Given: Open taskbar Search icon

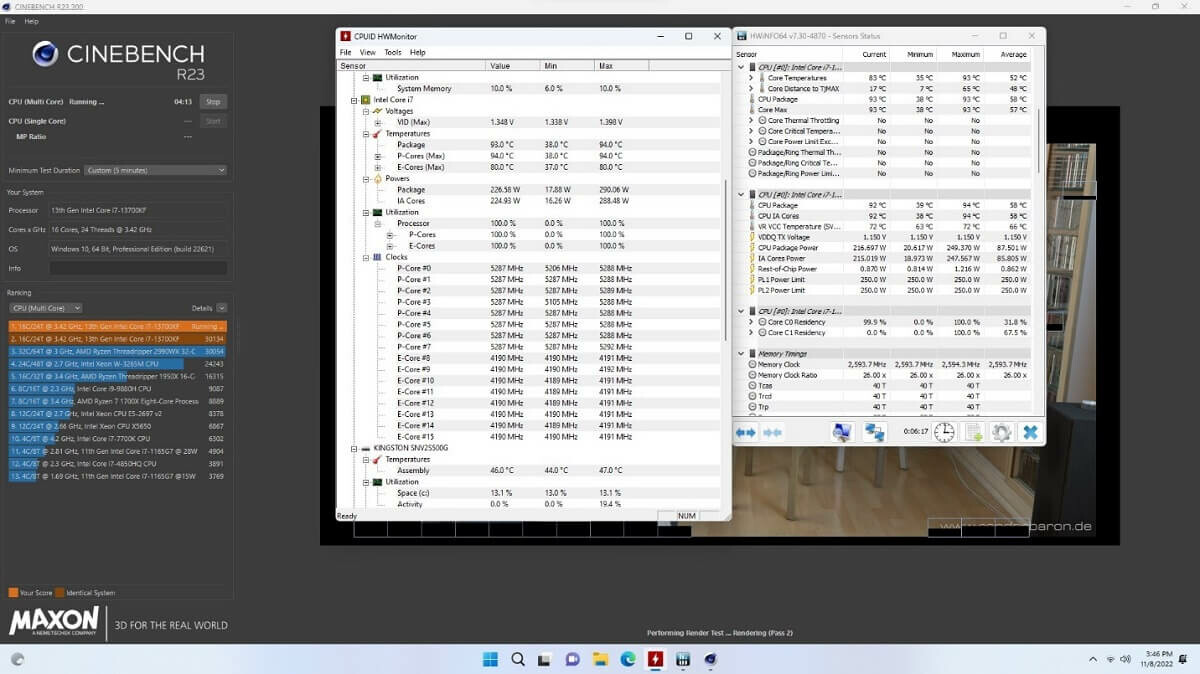Looking at the screenshot, I should pos(518,659).
